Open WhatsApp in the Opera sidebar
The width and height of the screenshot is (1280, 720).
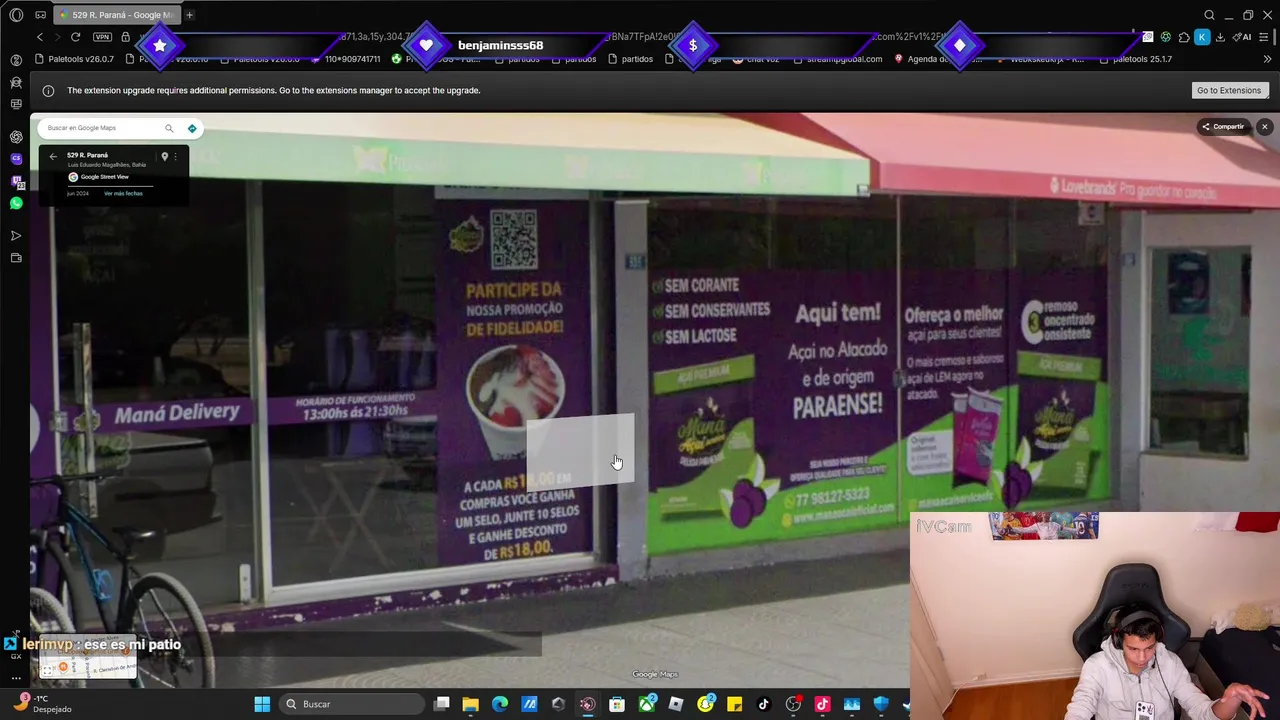tap(16, 203)
